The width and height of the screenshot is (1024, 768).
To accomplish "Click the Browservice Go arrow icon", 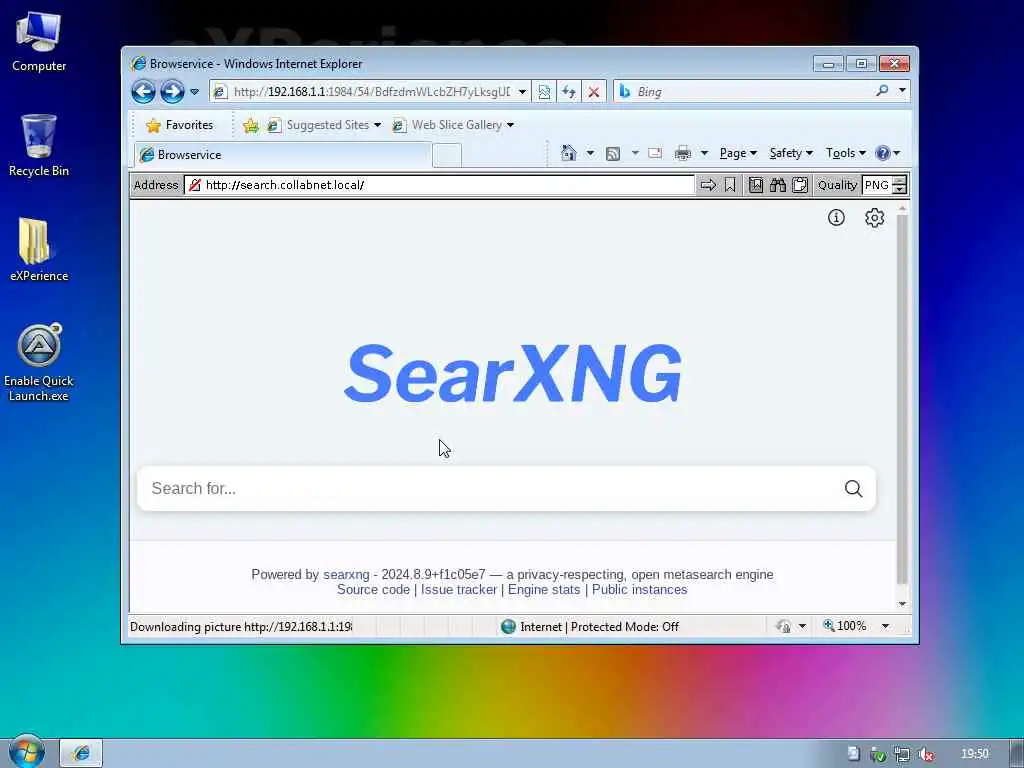I will (x=708, y=185).
